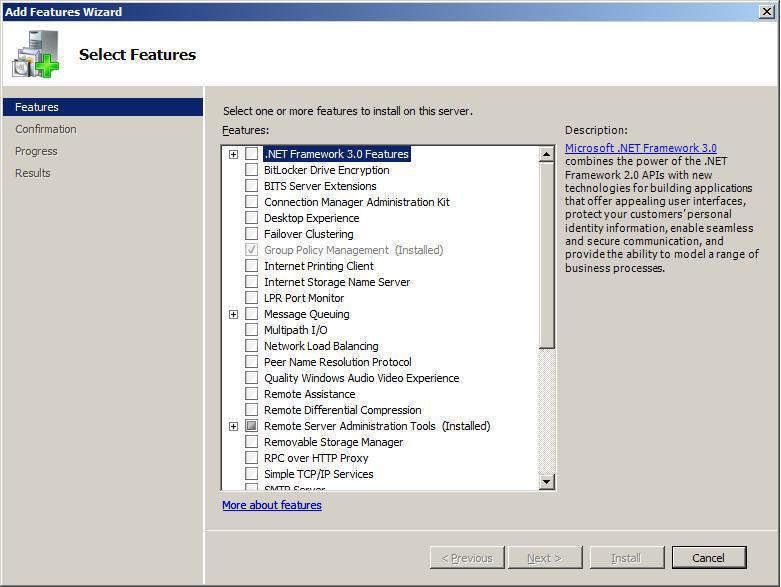The height and width of the screenshot is (587, 781).
Task: Check the Removable Storage Manager checkbox
Action: pos(252,442)
